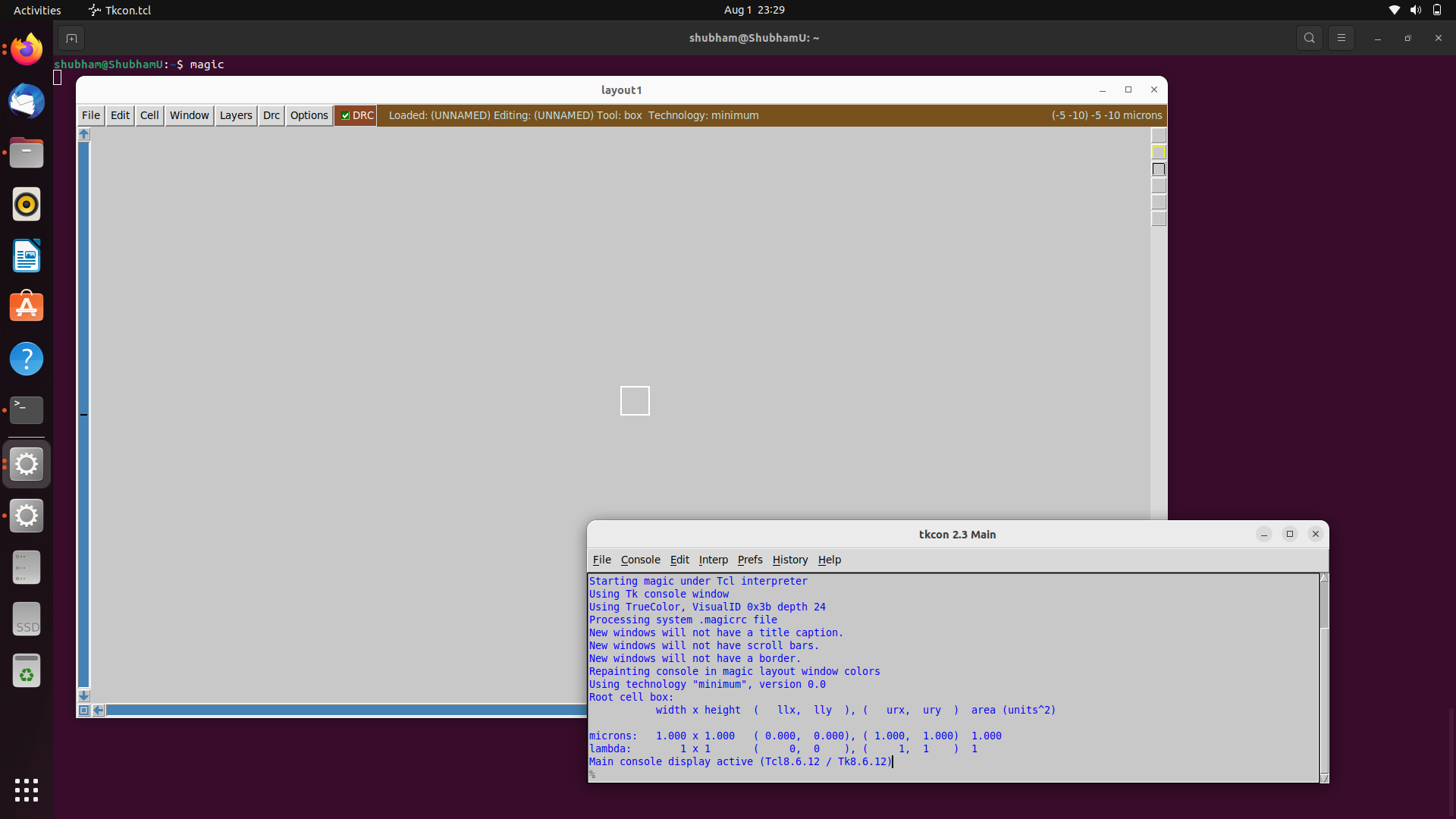Click tkcon Prefs menu
Image resolution: width=1456 pixels, height=819 pixels.
coord(750,560)
